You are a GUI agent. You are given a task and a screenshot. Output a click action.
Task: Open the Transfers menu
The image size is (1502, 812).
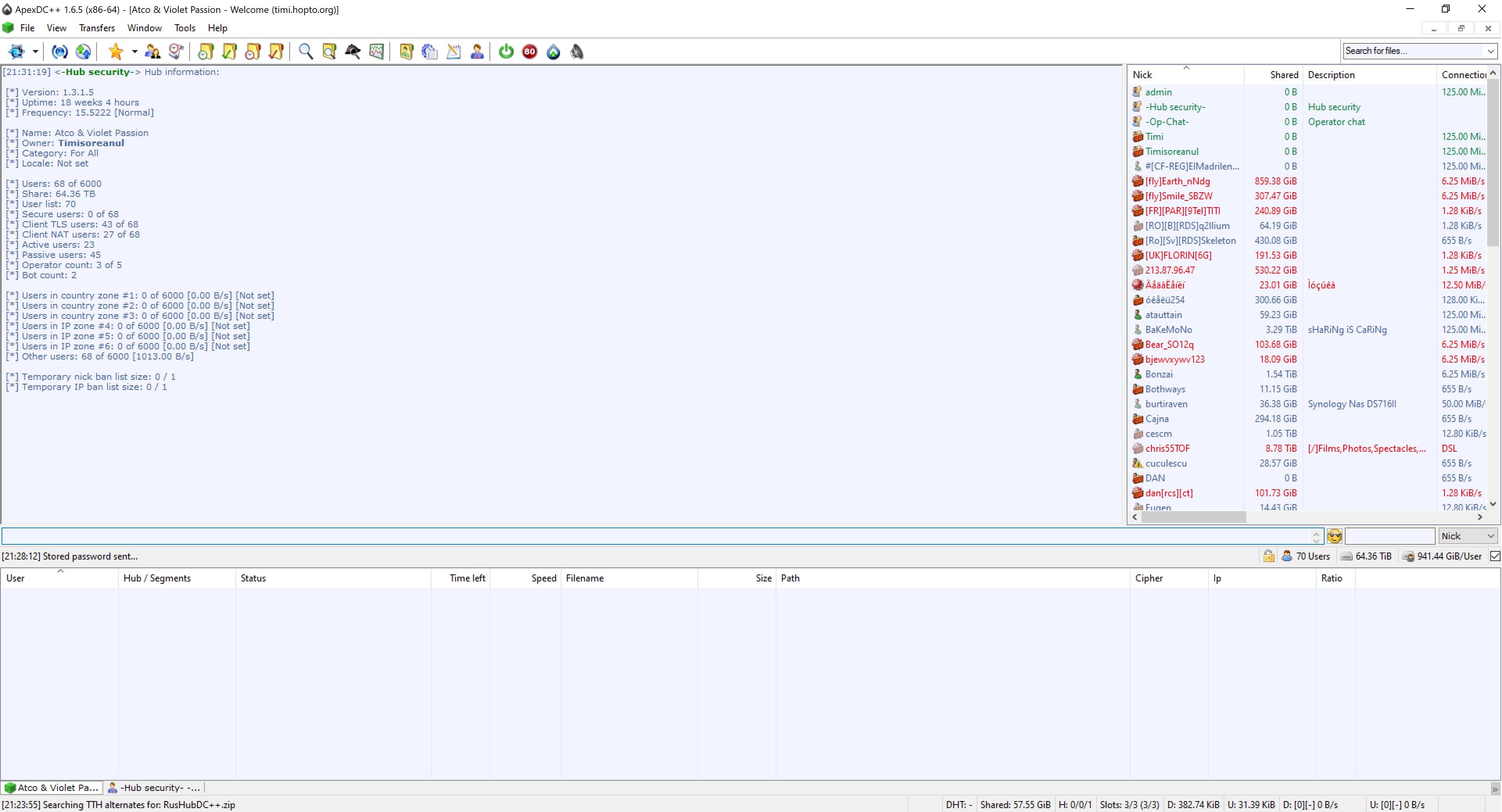tap(96, 28)
